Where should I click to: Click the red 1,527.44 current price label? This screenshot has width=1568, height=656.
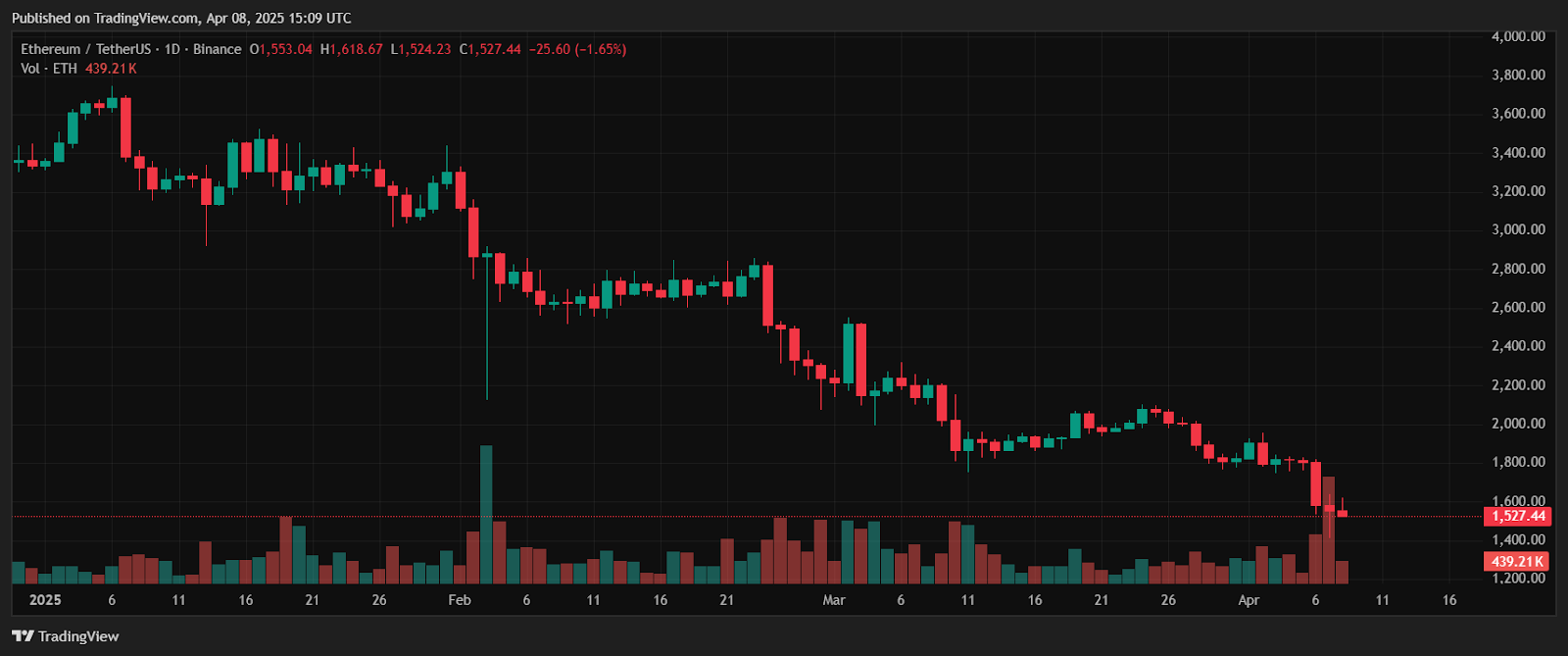[1517, 516]
